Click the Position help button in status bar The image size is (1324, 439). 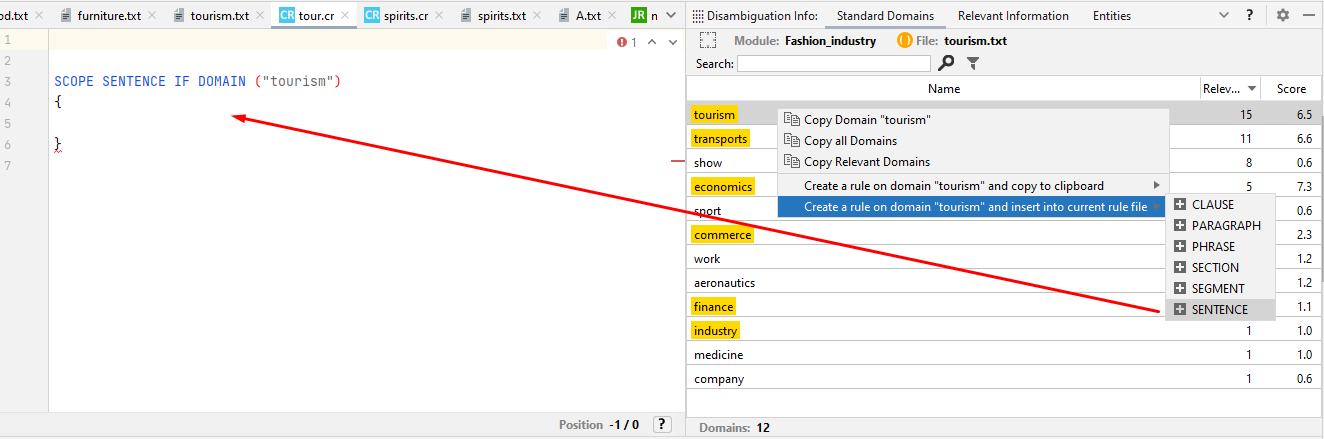[x=662, y=425]
